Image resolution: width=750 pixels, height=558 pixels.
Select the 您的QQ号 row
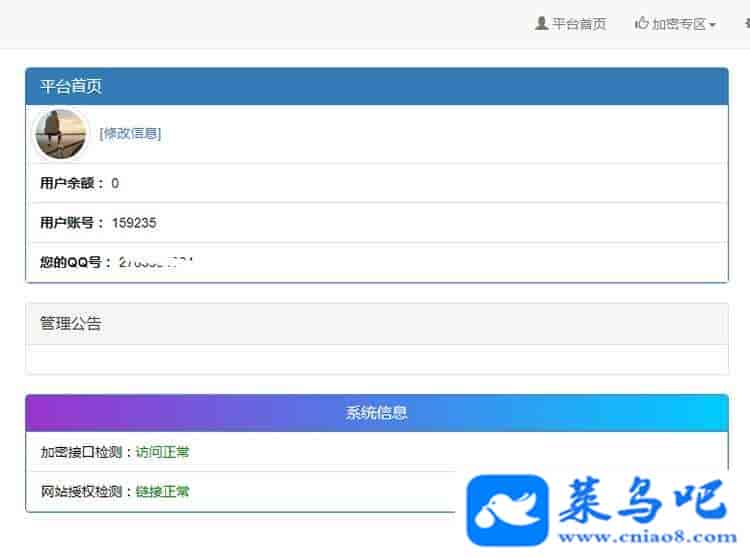pos(377,263)
